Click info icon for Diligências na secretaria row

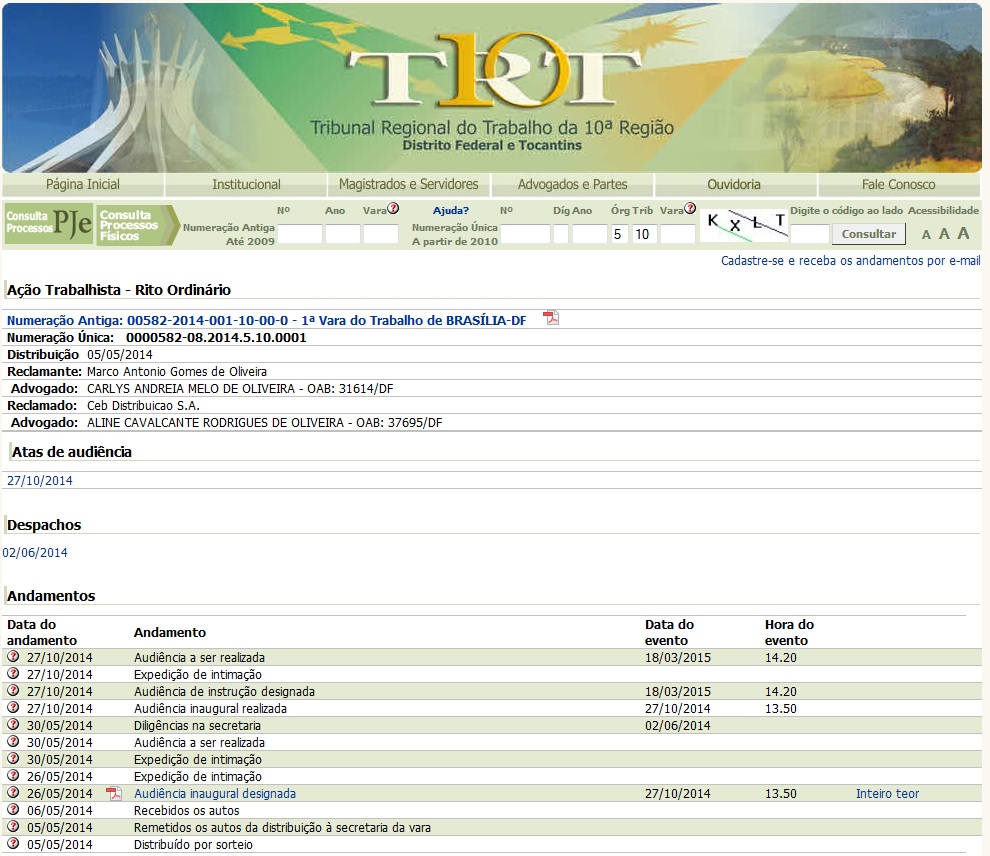pos(13,725)
